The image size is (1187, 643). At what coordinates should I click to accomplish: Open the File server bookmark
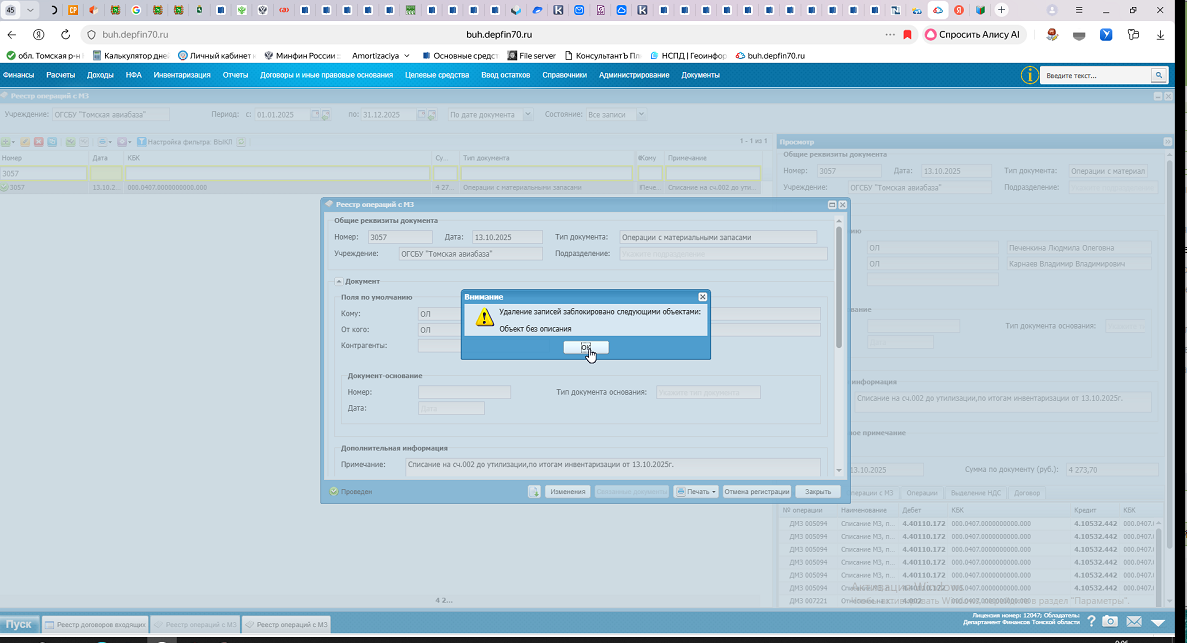(x=531, y=55)
